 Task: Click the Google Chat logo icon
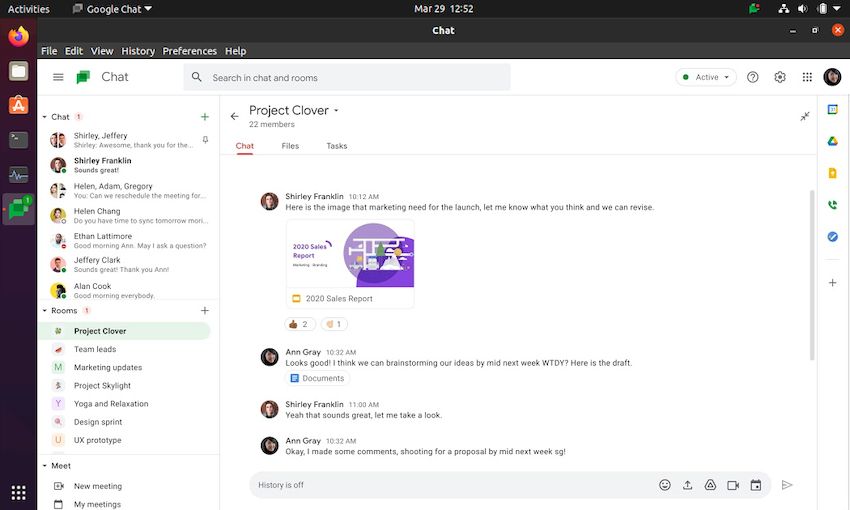click(83, 77)
